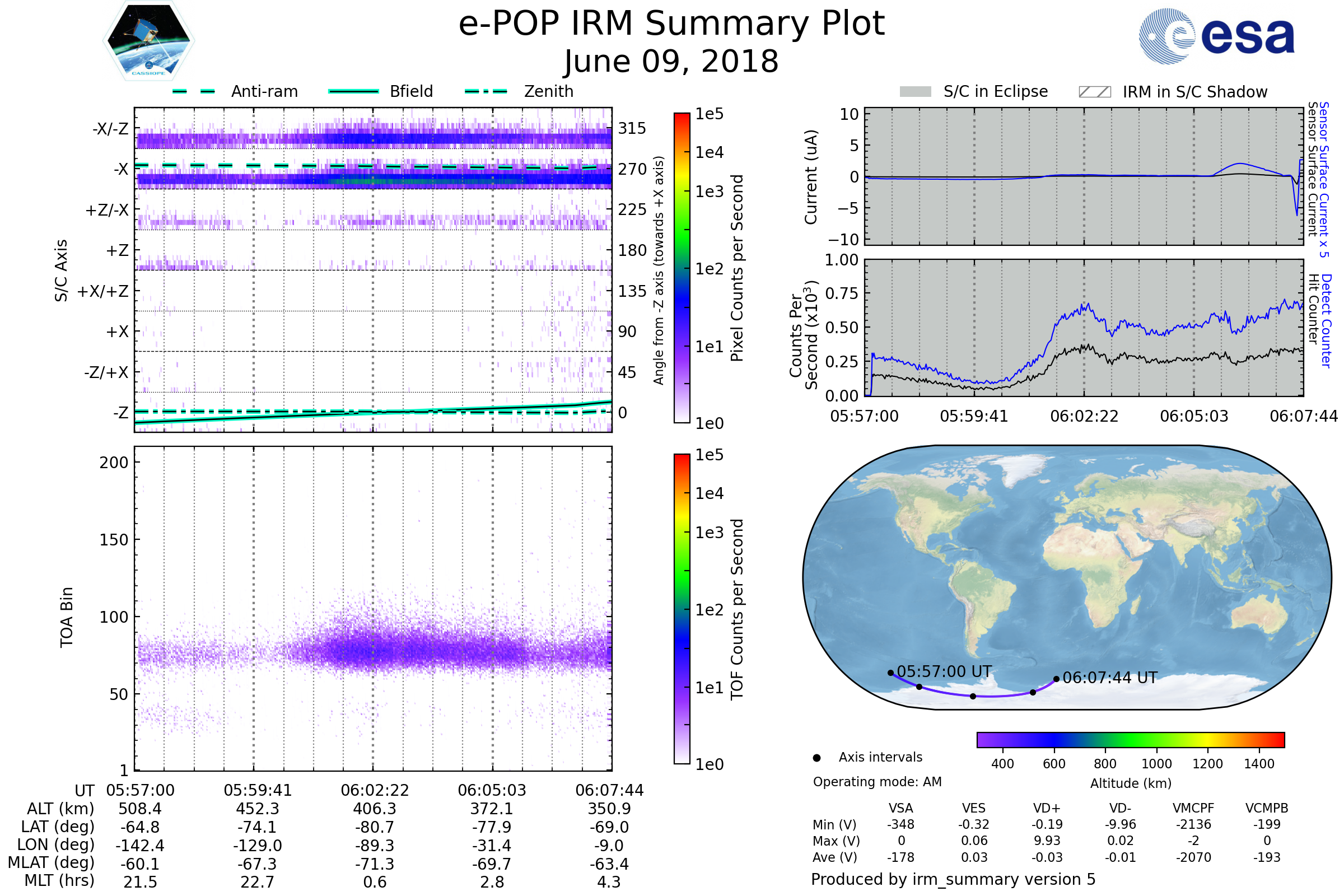Click the Pixel Counts per Second colorbar
Screen dimensions: 1344x896
[682, 268]
